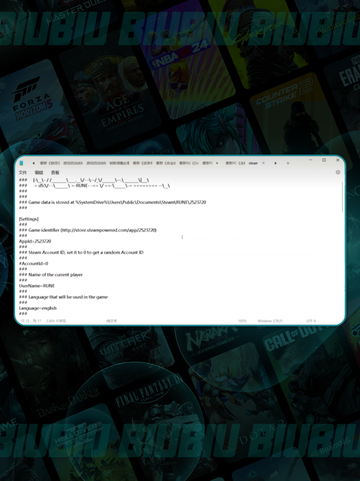360x481 pixels.
Task: Place cursor on the UserName=RUNE line
Action: click(x=37, y=286)
